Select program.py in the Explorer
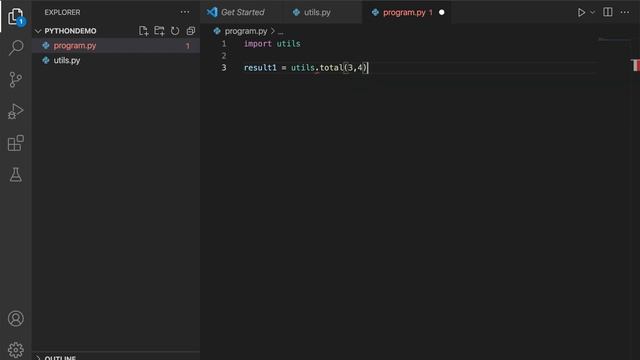This screenshot has height=360, width=640. pyautogui.click(x=116, y=46)
